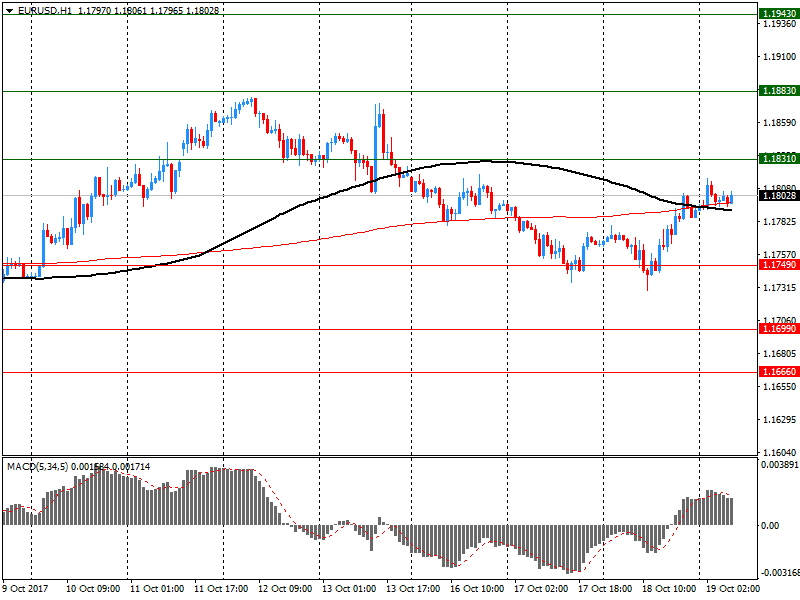Select the green 1.19430 price level label
Image resolution: width=800 pixels, height=600 pixels.
pyautogui.click(x=779, y=14)
